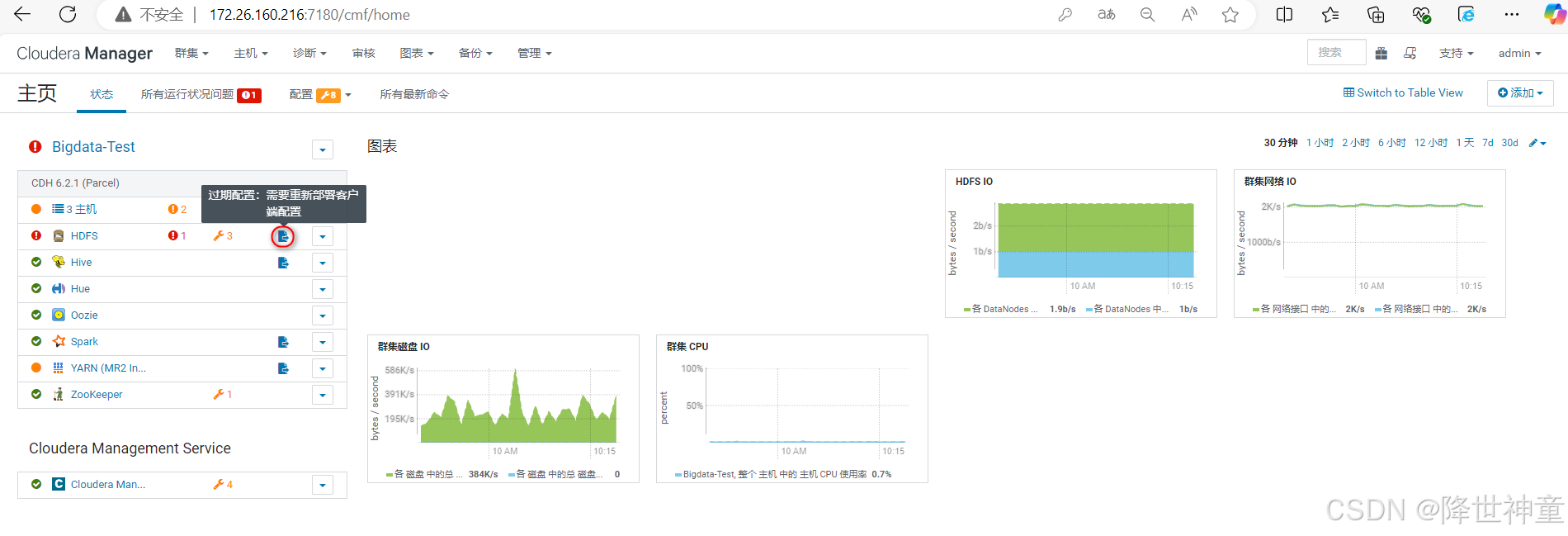Image resolution: width=1568 pixels, height=536 pixels.
Task: Open the favorites list icon
Action: coord(1330,14)
